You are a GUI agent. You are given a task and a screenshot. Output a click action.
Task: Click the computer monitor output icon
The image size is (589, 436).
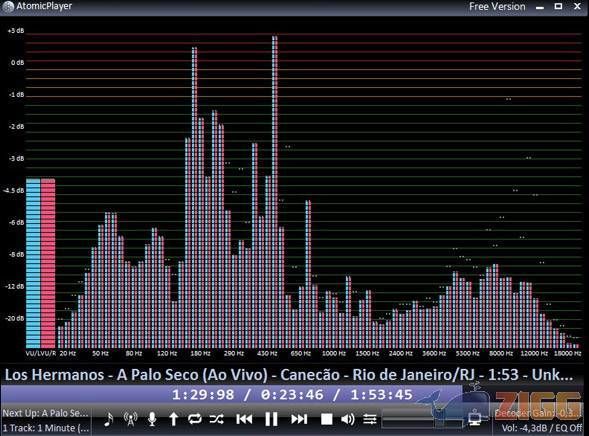[475, 418]
